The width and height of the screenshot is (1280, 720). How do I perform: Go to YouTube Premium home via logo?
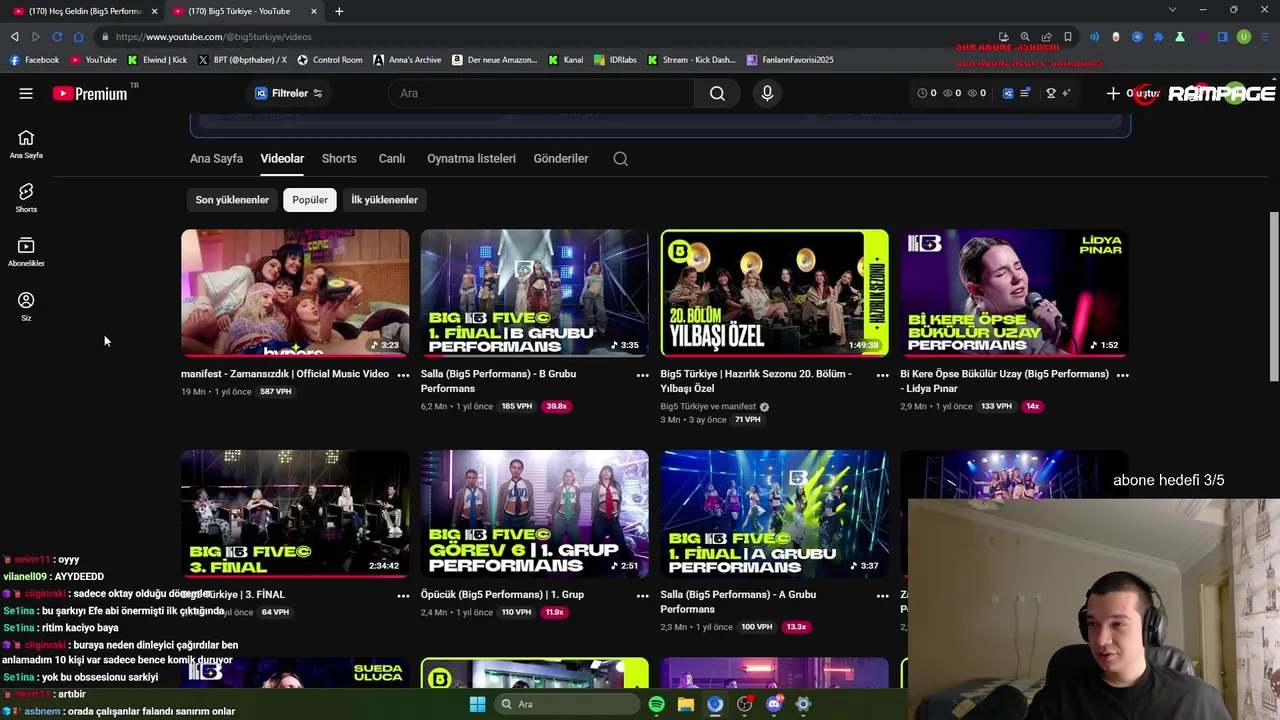coord(90,93)
